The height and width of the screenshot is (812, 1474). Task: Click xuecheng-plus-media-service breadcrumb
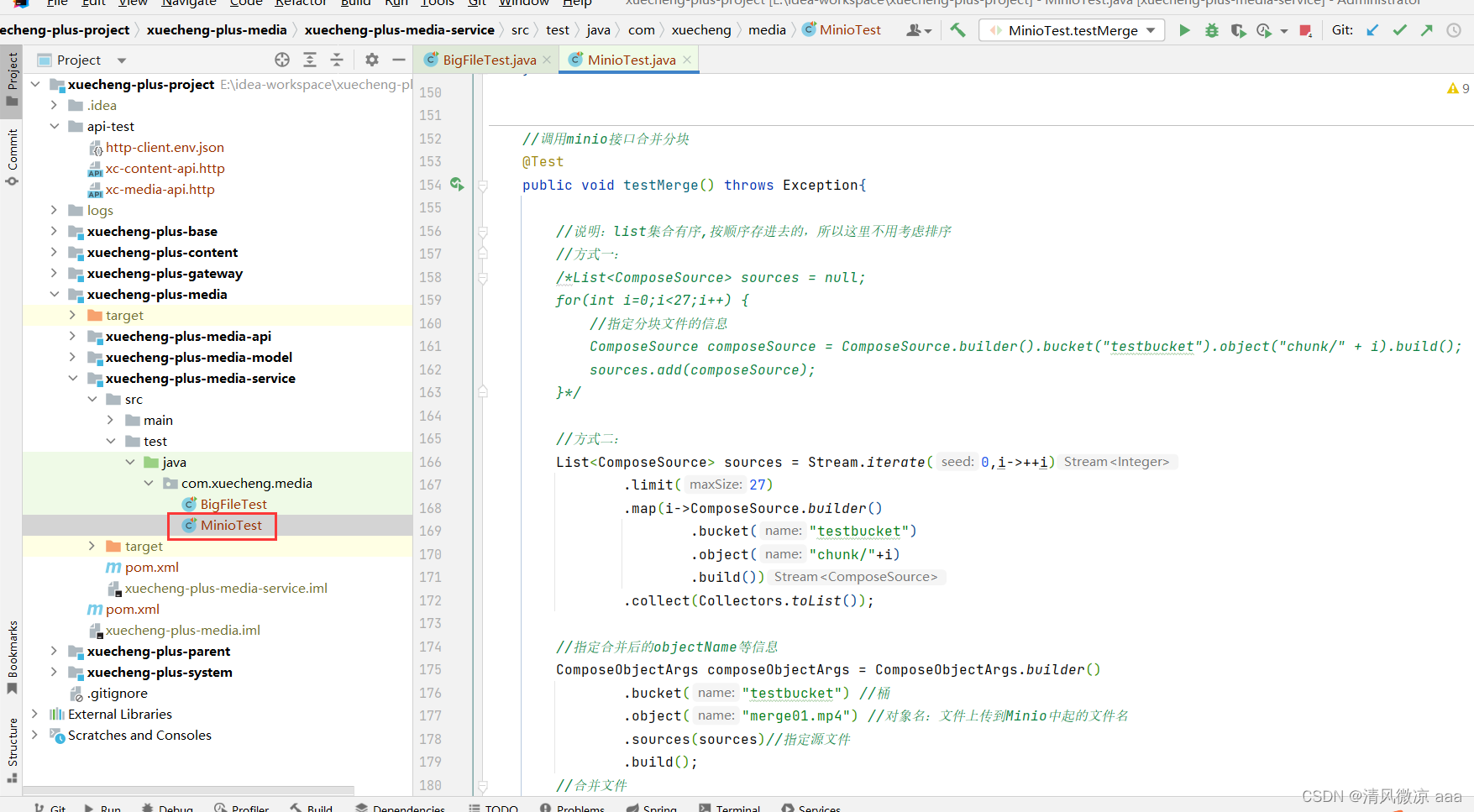[400, 30]
